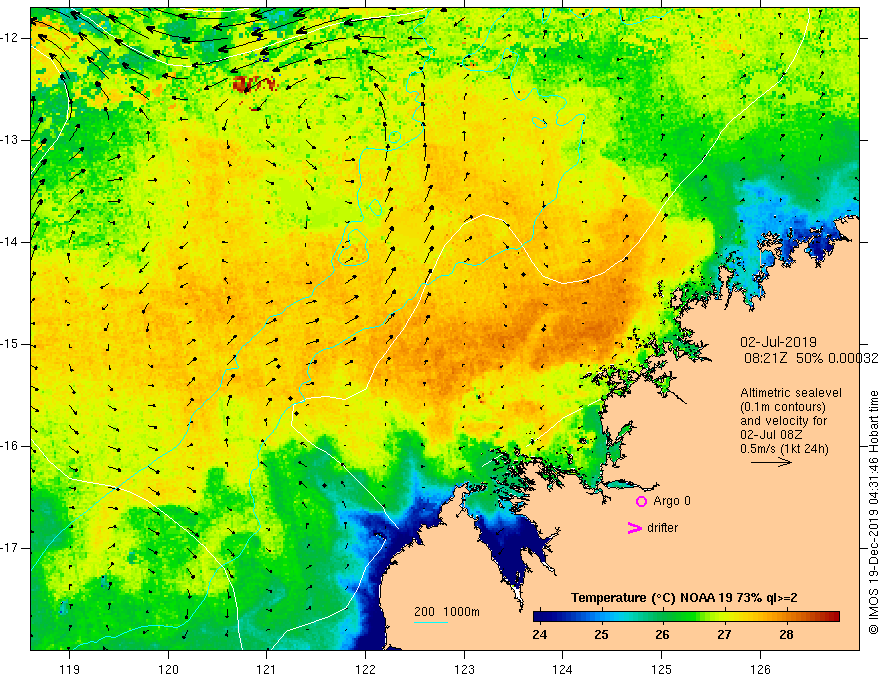Click the 'drifter' legend label
The image size is (880, 680).
(662, 528)
